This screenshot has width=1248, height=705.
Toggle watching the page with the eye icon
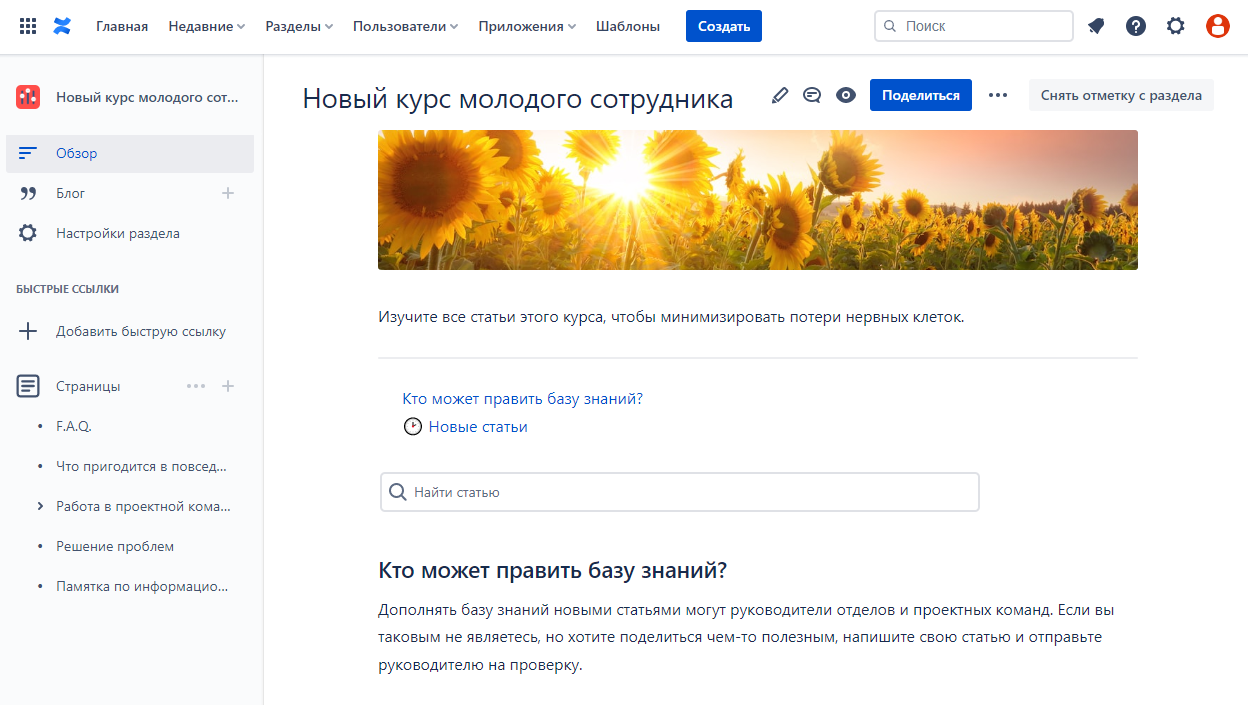point(846,94)
